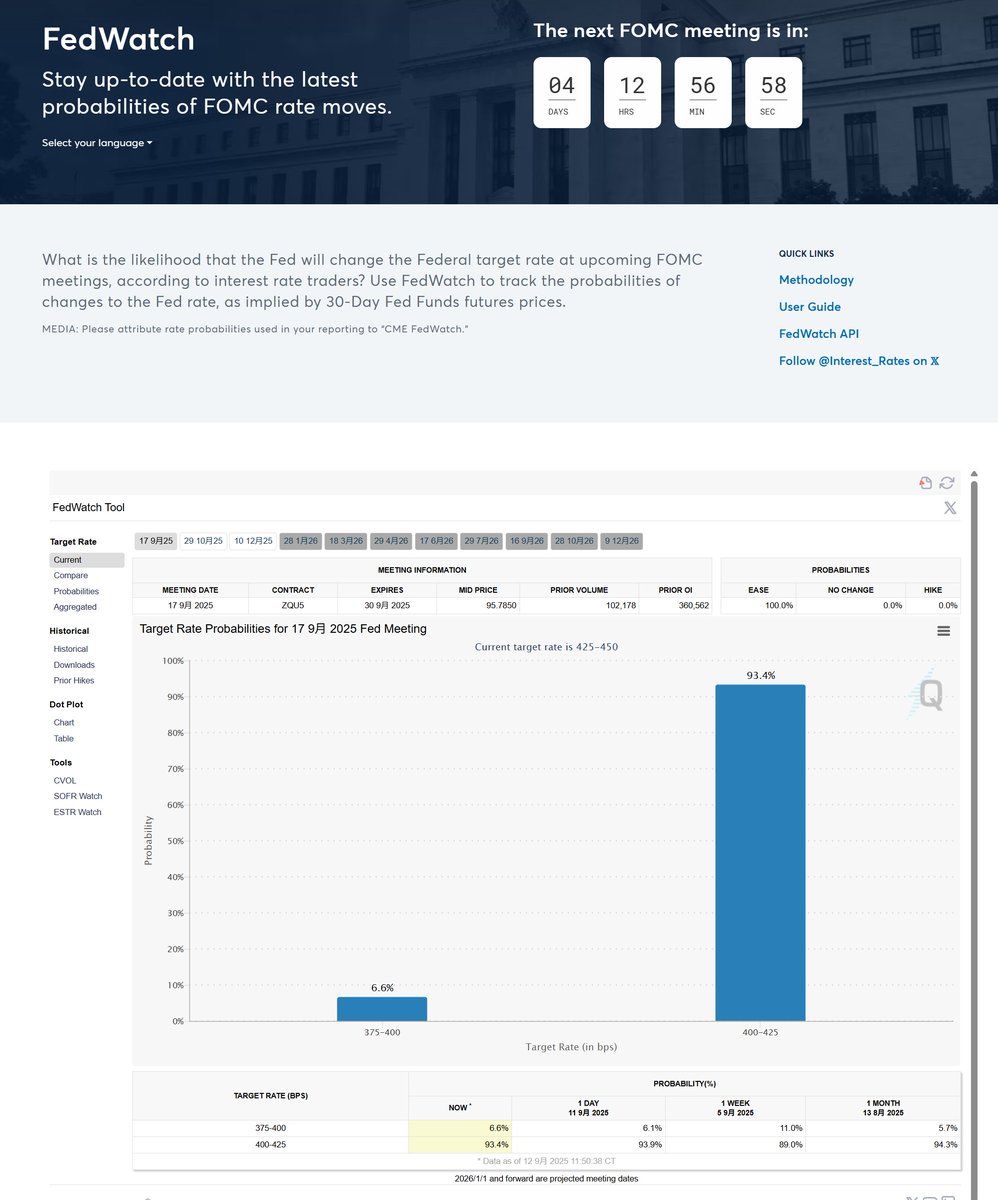Click the DAYS countdown box showing 04
The image size is (998, 1200).
point(562,92)
